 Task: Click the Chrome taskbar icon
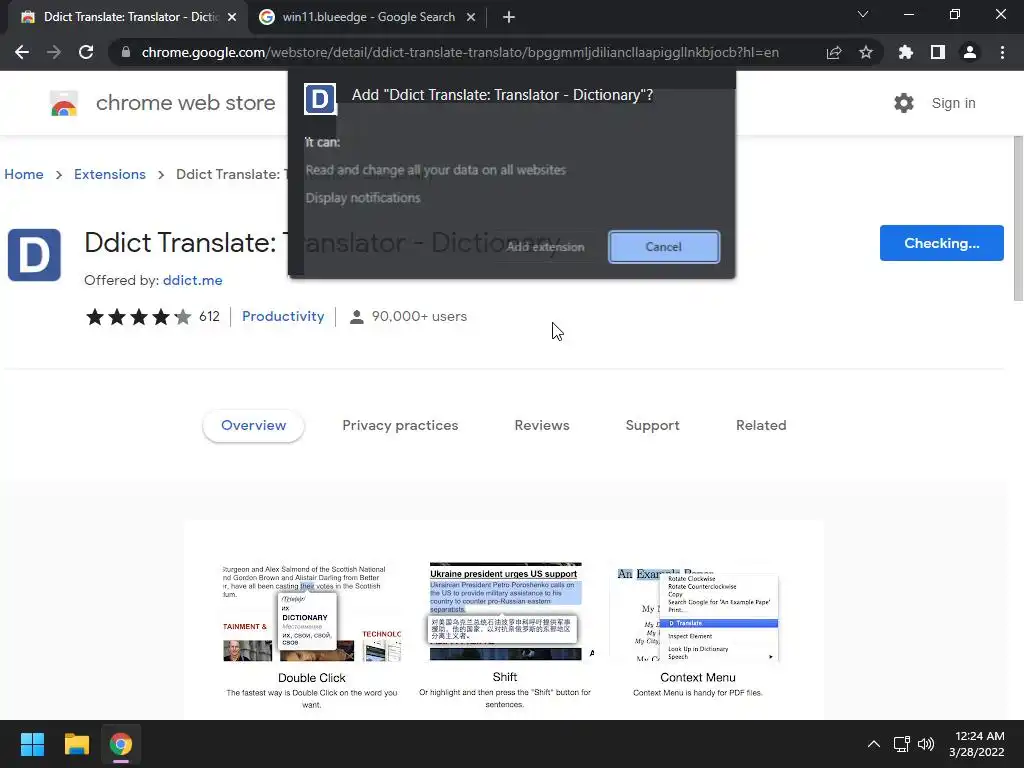[121, 744]
